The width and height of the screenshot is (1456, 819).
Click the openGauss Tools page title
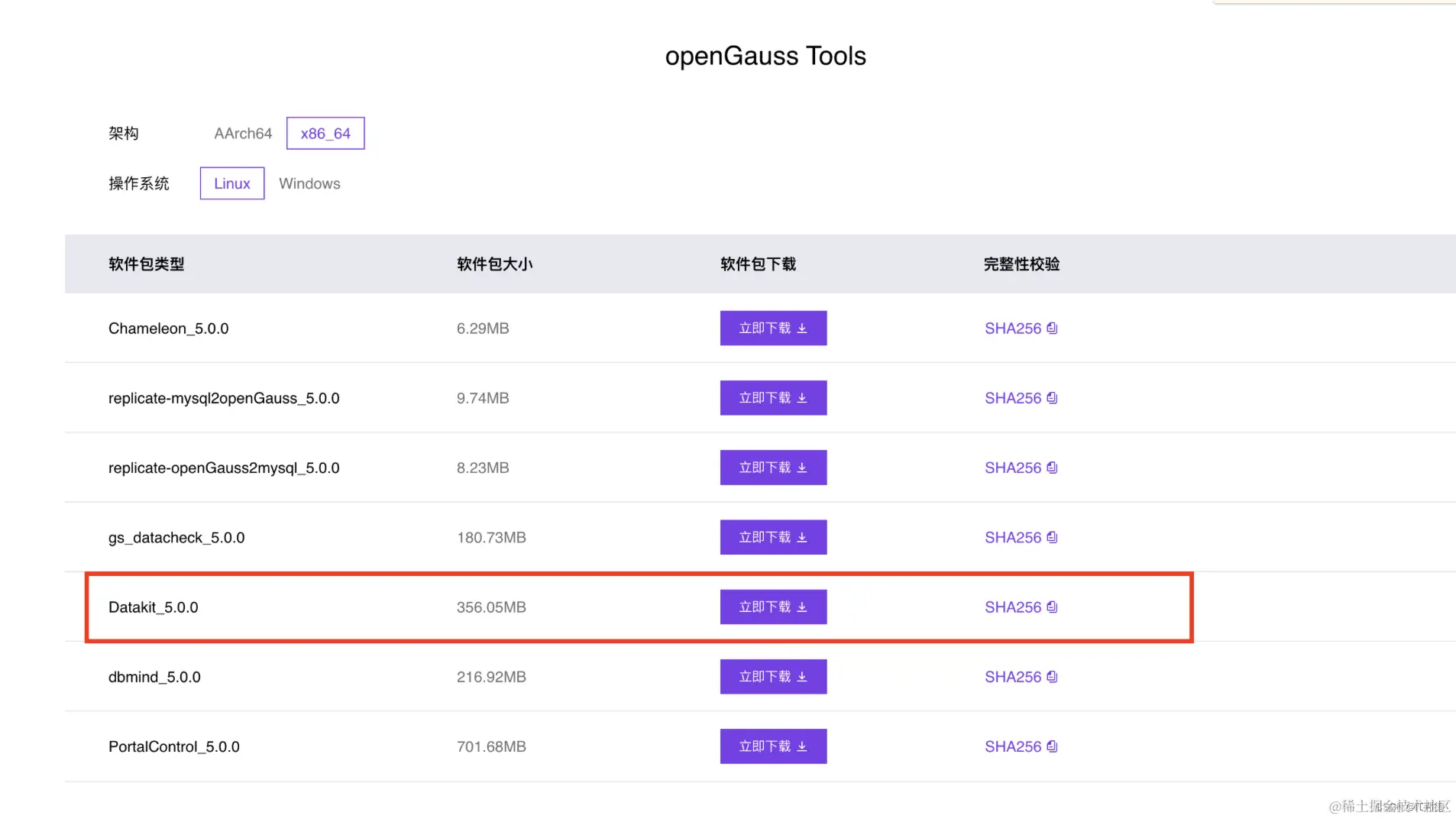tap(765, 56)
